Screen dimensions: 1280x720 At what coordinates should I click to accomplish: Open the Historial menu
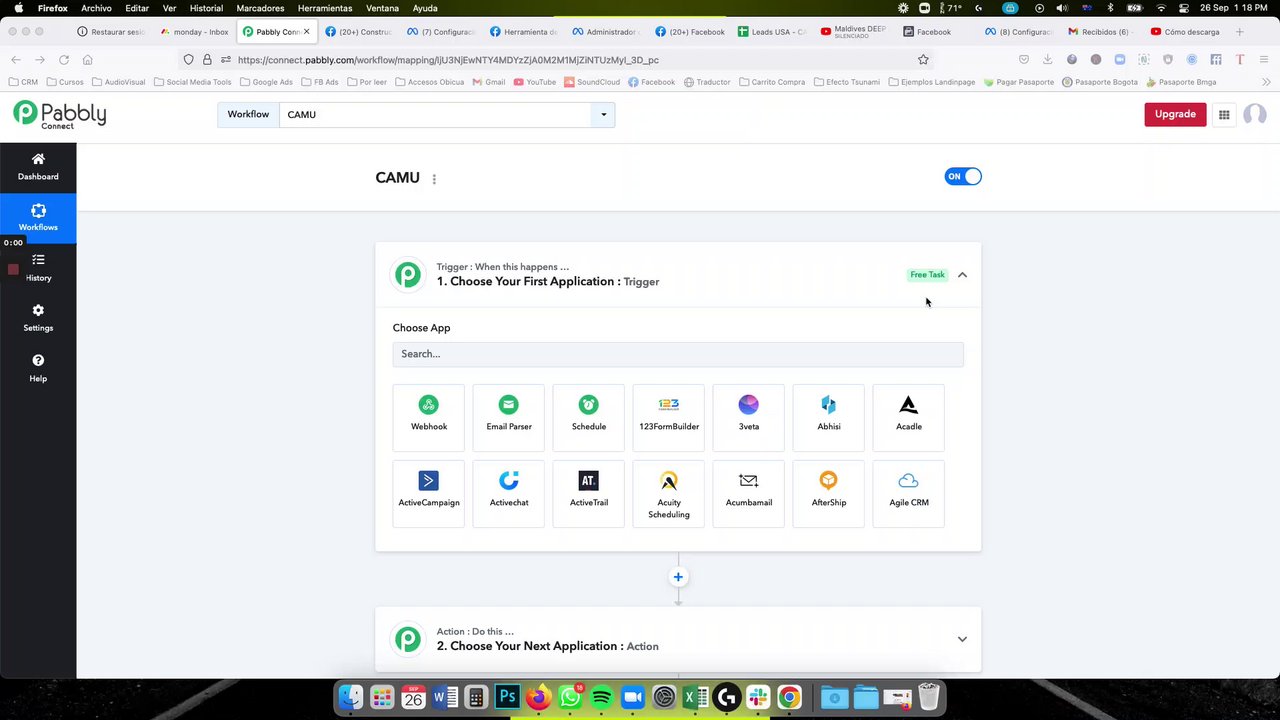pos(206,8)
